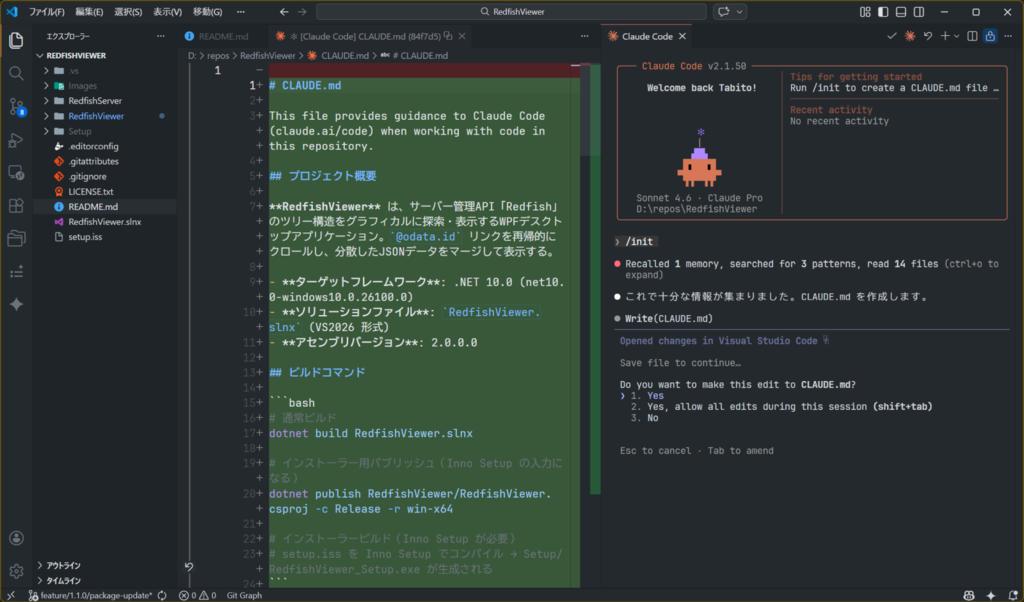Screen dimensions: 1024x602
Task: Open the ファイル(F) menu
Action: 46,12
